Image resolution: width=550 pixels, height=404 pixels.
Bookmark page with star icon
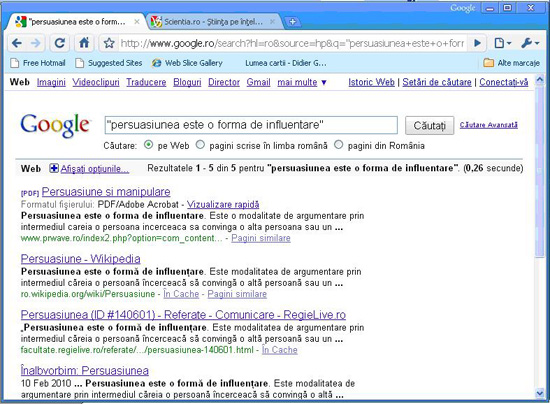click(109, 43)
